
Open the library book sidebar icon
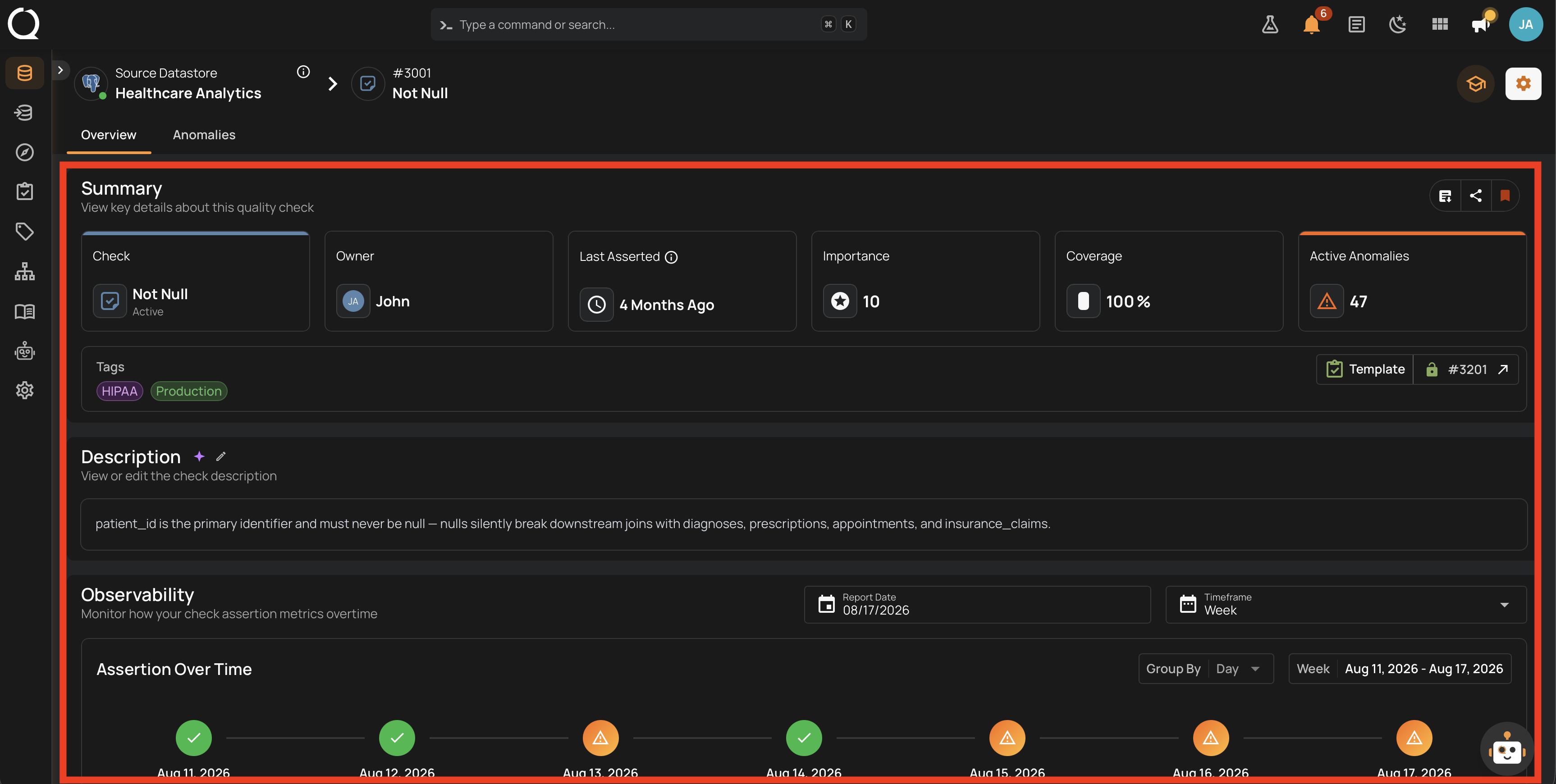pos(25,311)
